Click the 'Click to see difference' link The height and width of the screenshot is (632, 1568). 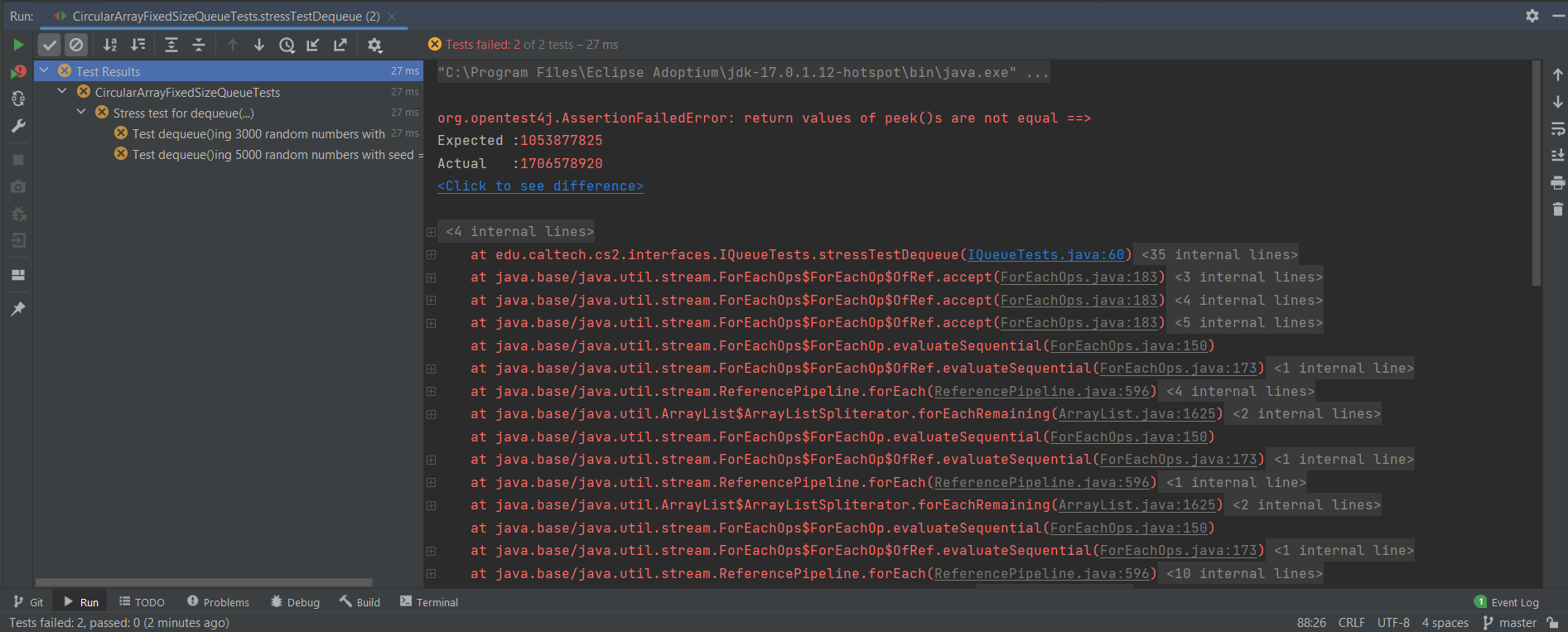(x=540, y=186)
